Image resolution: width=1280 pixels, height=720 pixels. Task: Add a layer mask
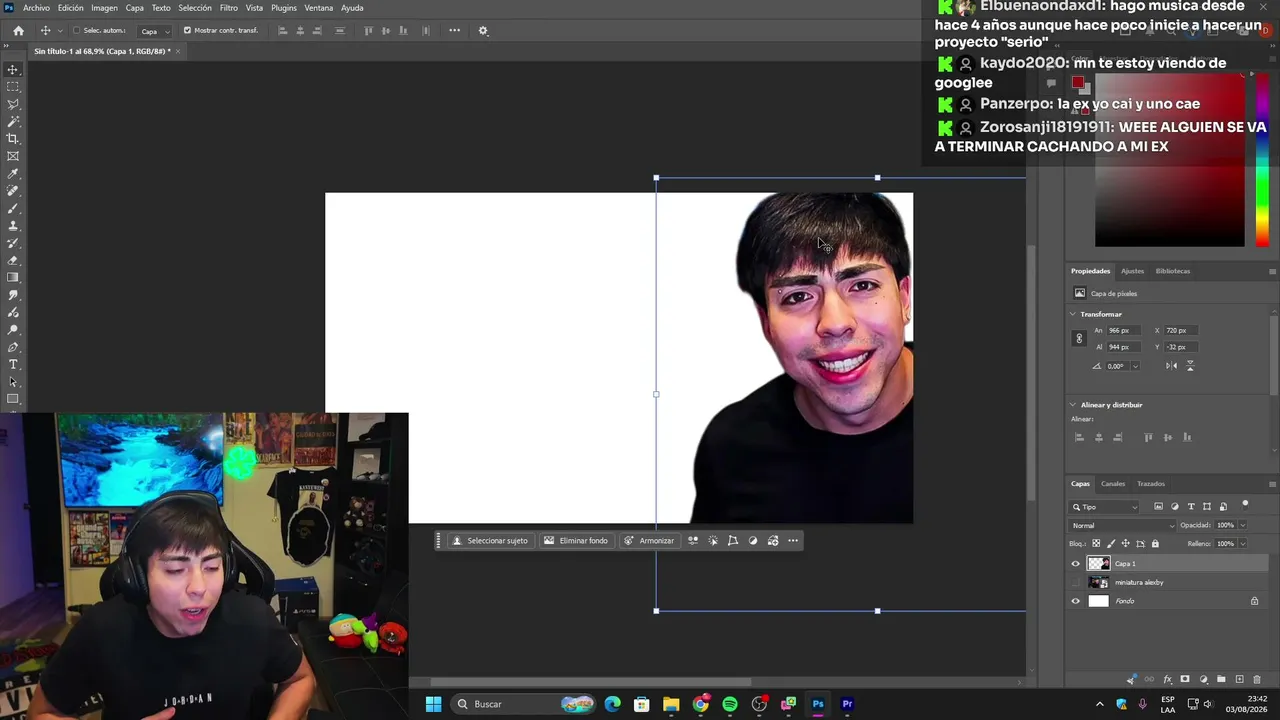click(x=1185, y=680)
